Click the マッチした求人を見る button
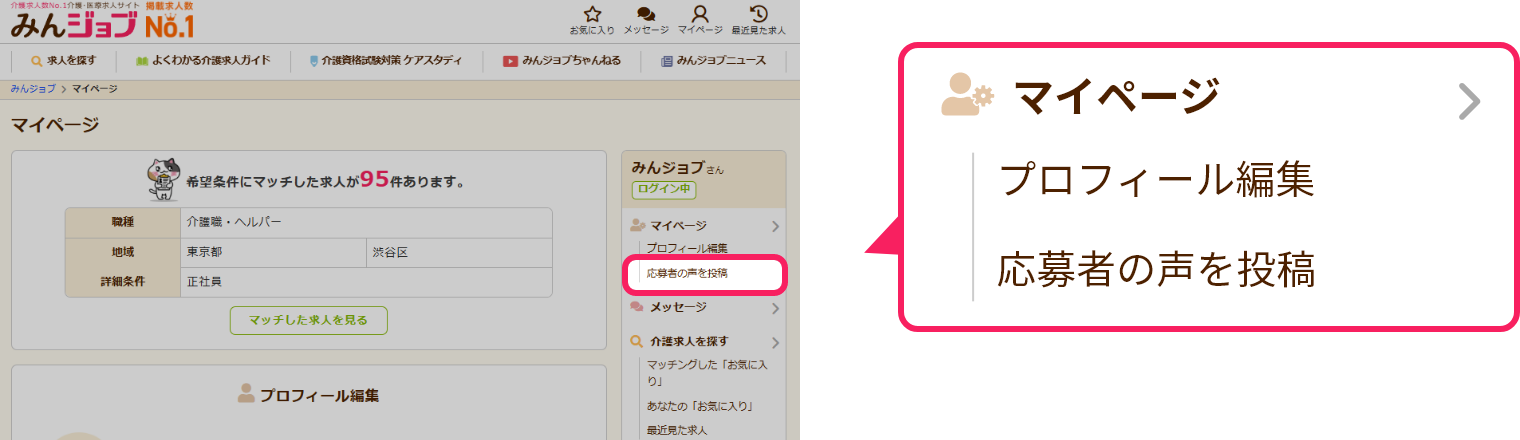The height and width of the screenshot is (440, 1520). (x=308, y=320)
